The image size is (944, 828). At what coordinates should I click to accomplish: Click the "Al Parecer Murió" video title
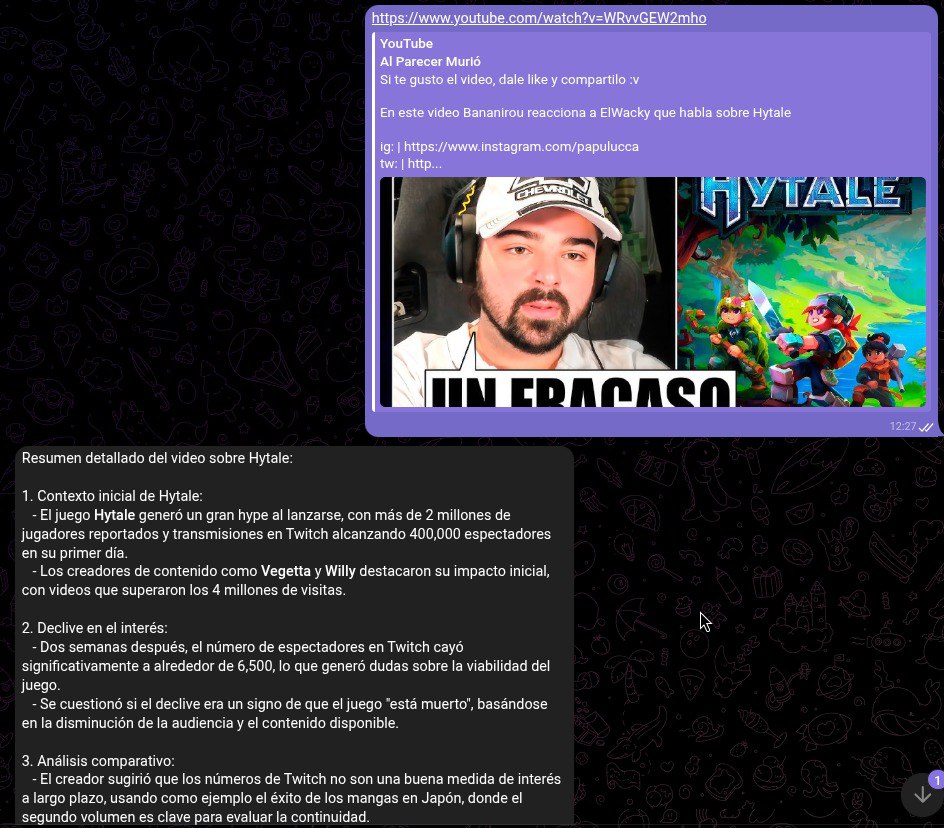pos(430,61)
